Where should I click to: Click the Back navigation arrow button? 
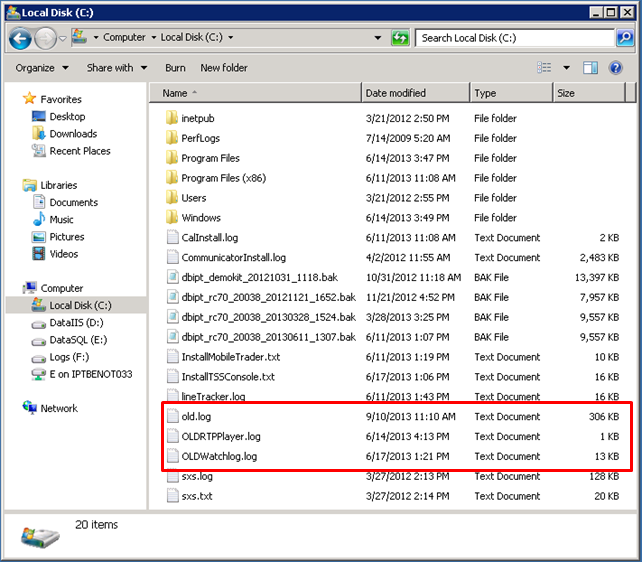[20, 38]
